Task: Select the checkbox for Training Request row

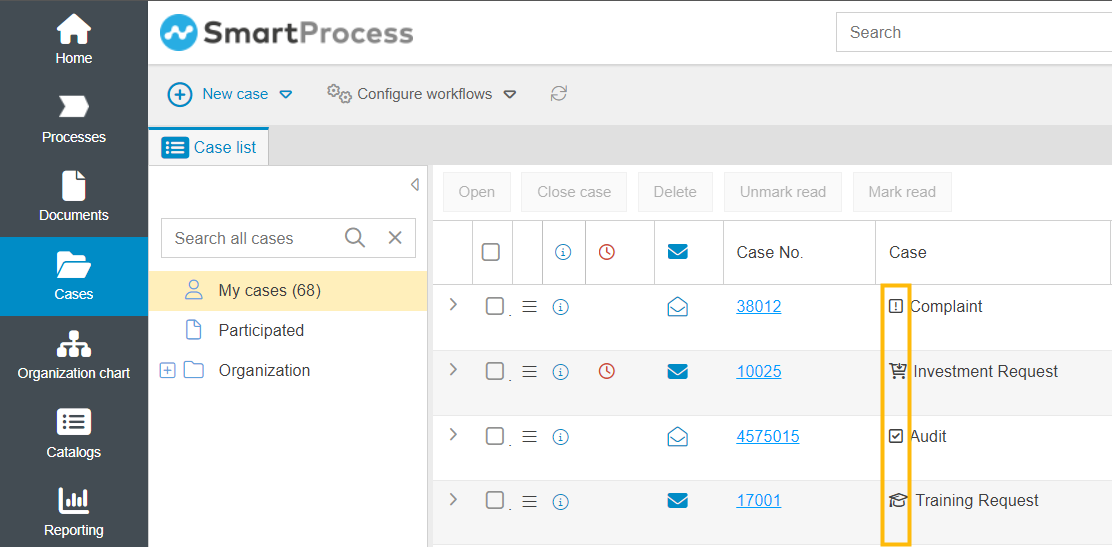Action: 495,500
